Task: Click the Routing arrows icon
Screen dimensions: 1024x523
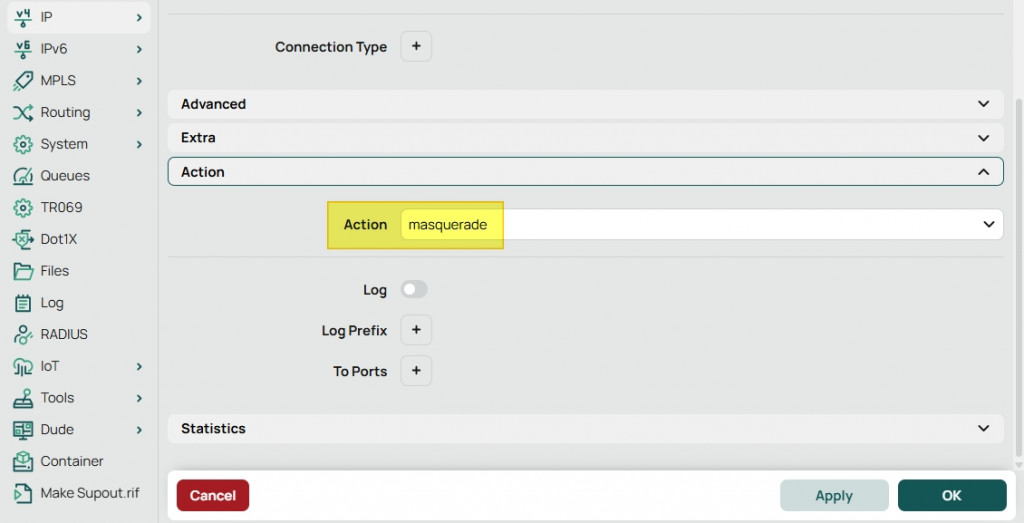Action: point(23,113)
